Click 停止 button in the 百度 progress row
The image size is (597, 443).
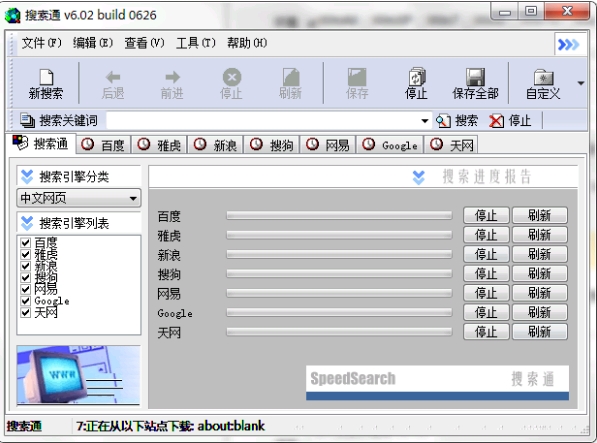pos(486,215)
